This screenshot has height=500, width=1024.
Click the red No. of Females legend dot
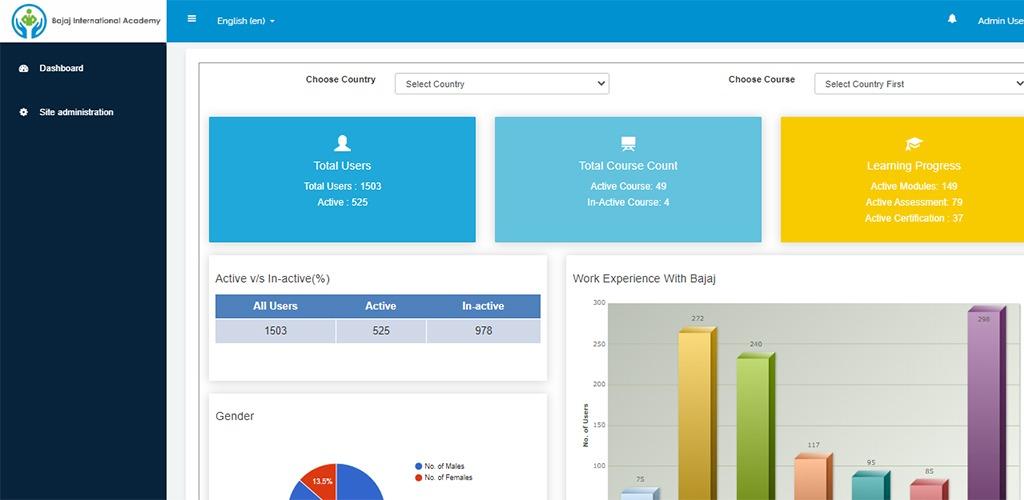(x=419, y=478)
